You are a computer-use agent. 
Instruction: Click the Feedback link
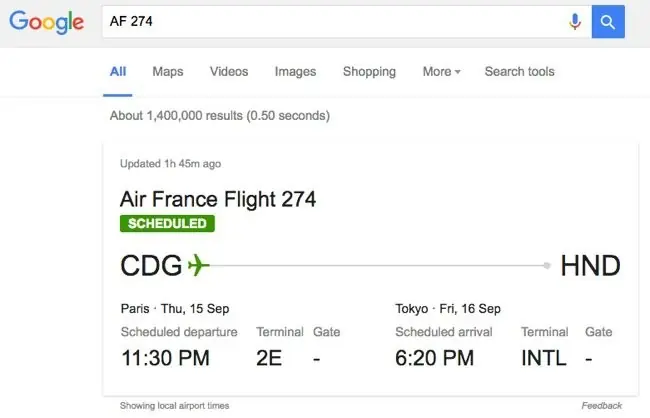[x=601, y=405]
